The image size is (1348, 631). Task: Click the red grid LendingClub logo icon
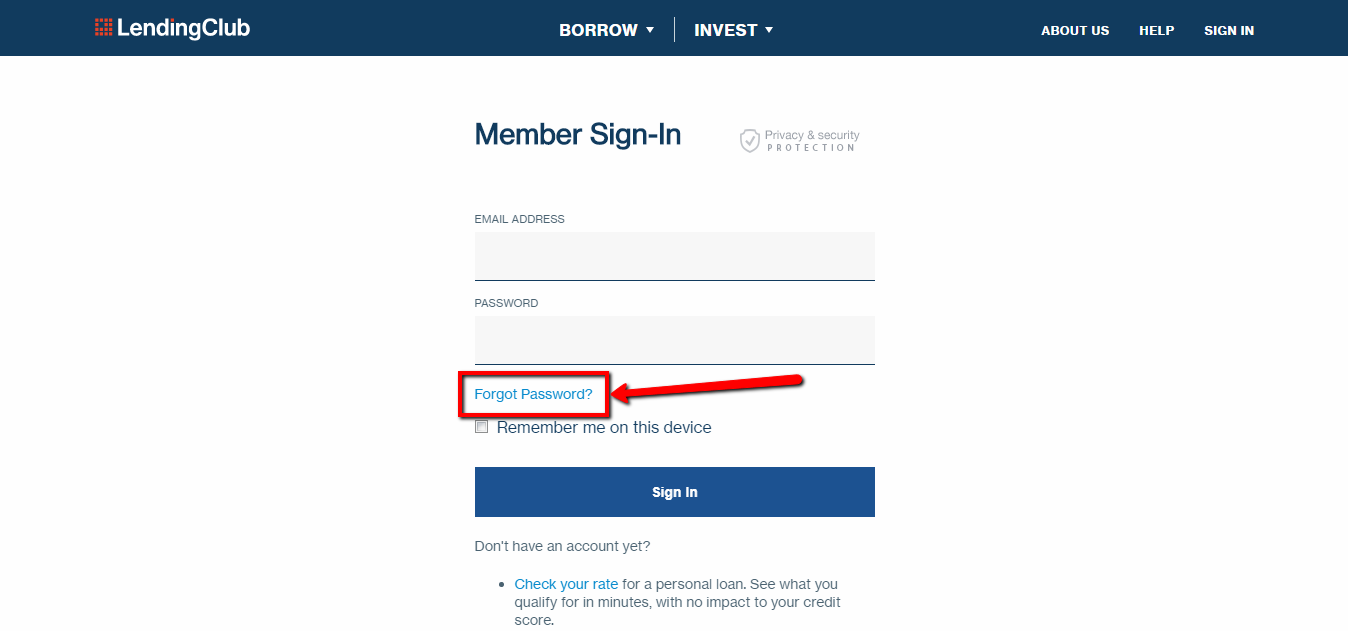point(103,28)
